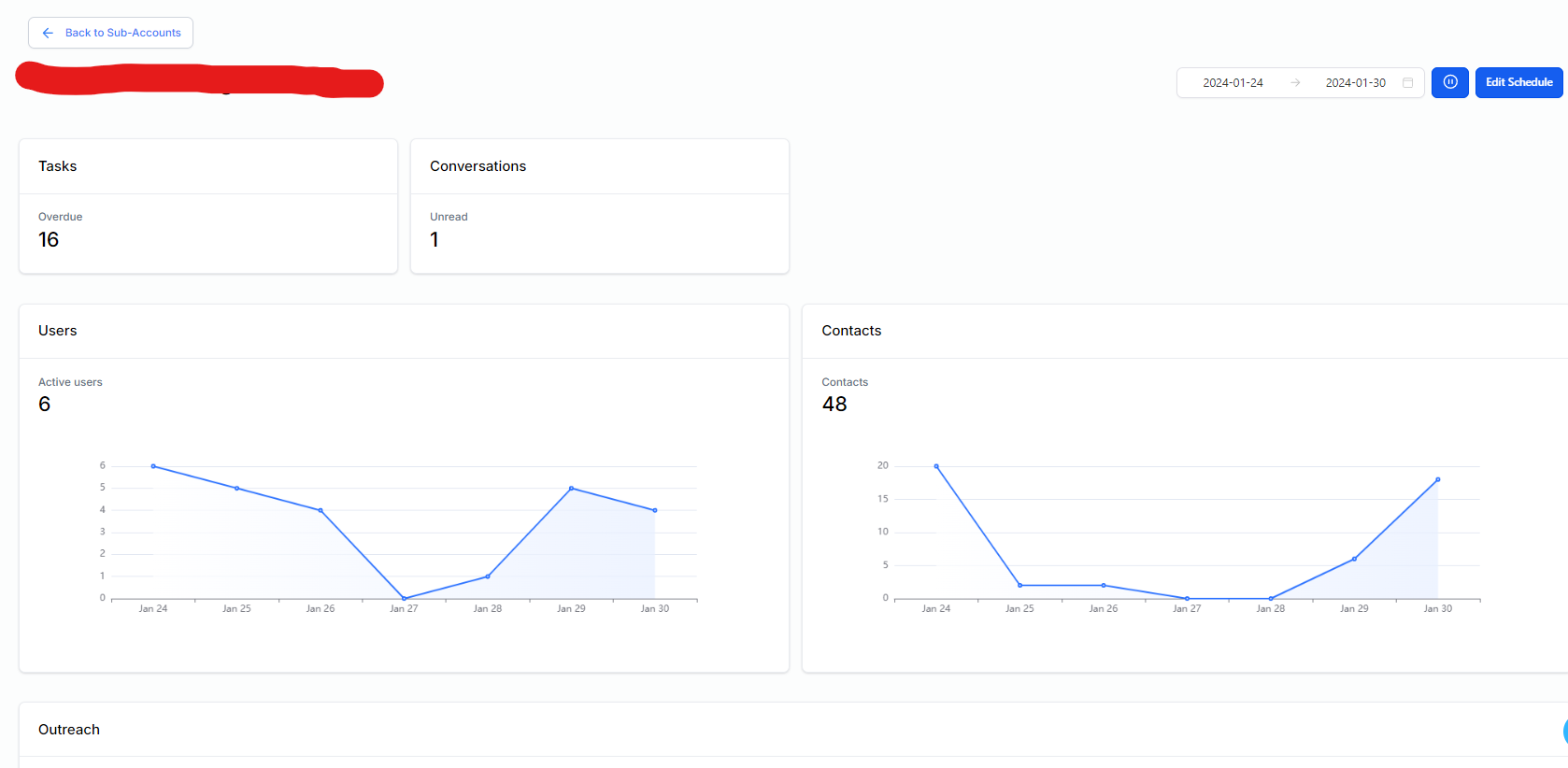This screenshot has height=768, width=1568.
Task: Click the left arrow icon in Back button
Action: [48, 33]
